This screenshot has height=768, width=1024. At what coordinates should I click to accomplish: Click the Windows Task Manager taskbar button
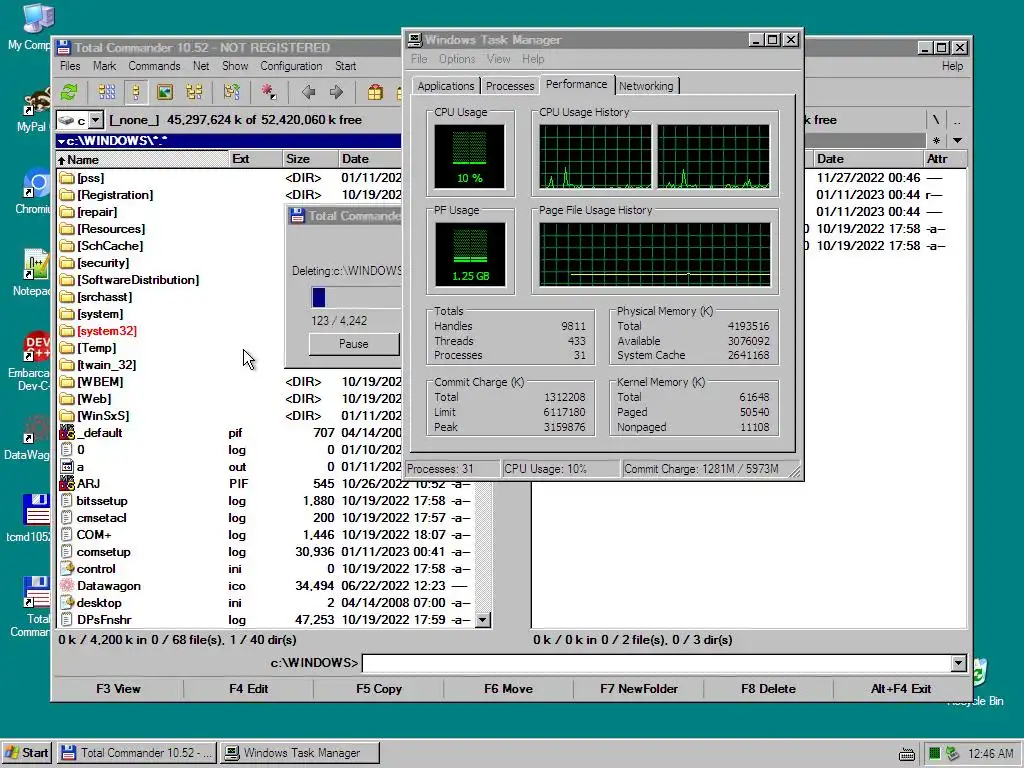[300, 753]
